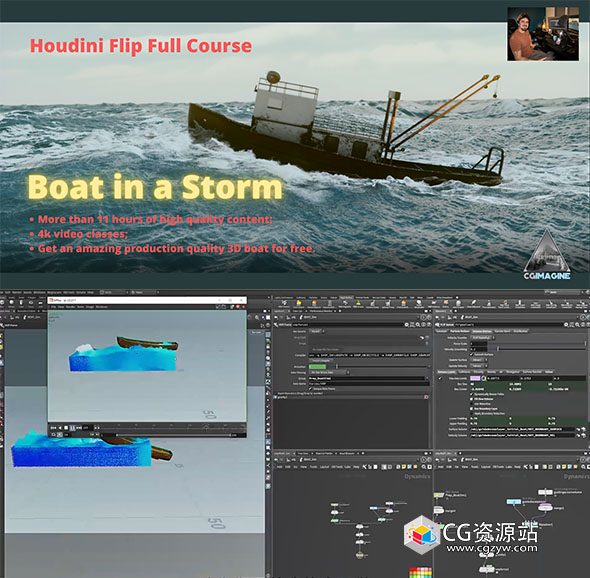The width and height of the screenshot is (590, 578).
Task: Adjust the Velocity Smoothing slider handle
Action: pyautogui.click(x=498, y=349)
